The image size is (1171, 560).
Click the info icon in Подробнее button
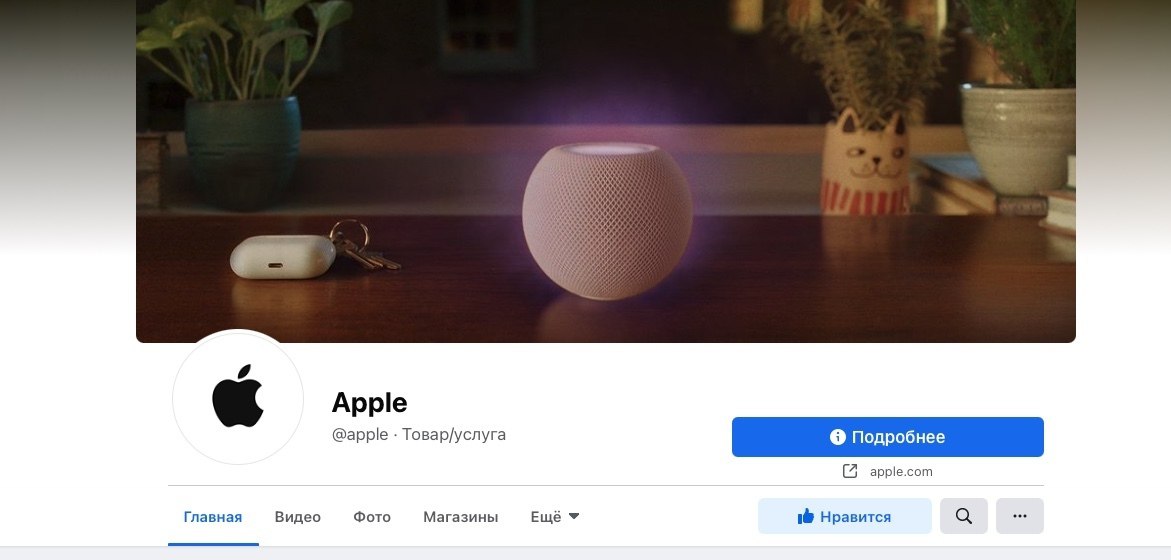coord(838,437)
